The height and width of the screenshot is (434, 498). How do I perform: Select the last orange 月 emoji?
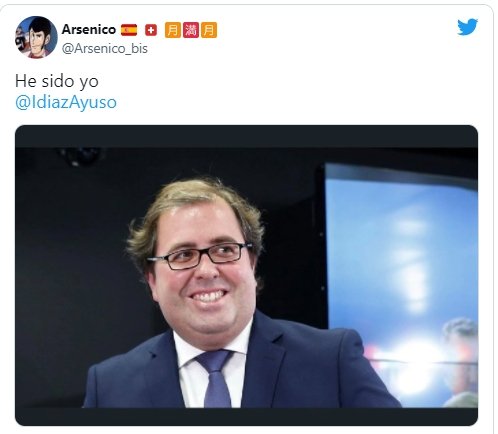pos(209,30)
